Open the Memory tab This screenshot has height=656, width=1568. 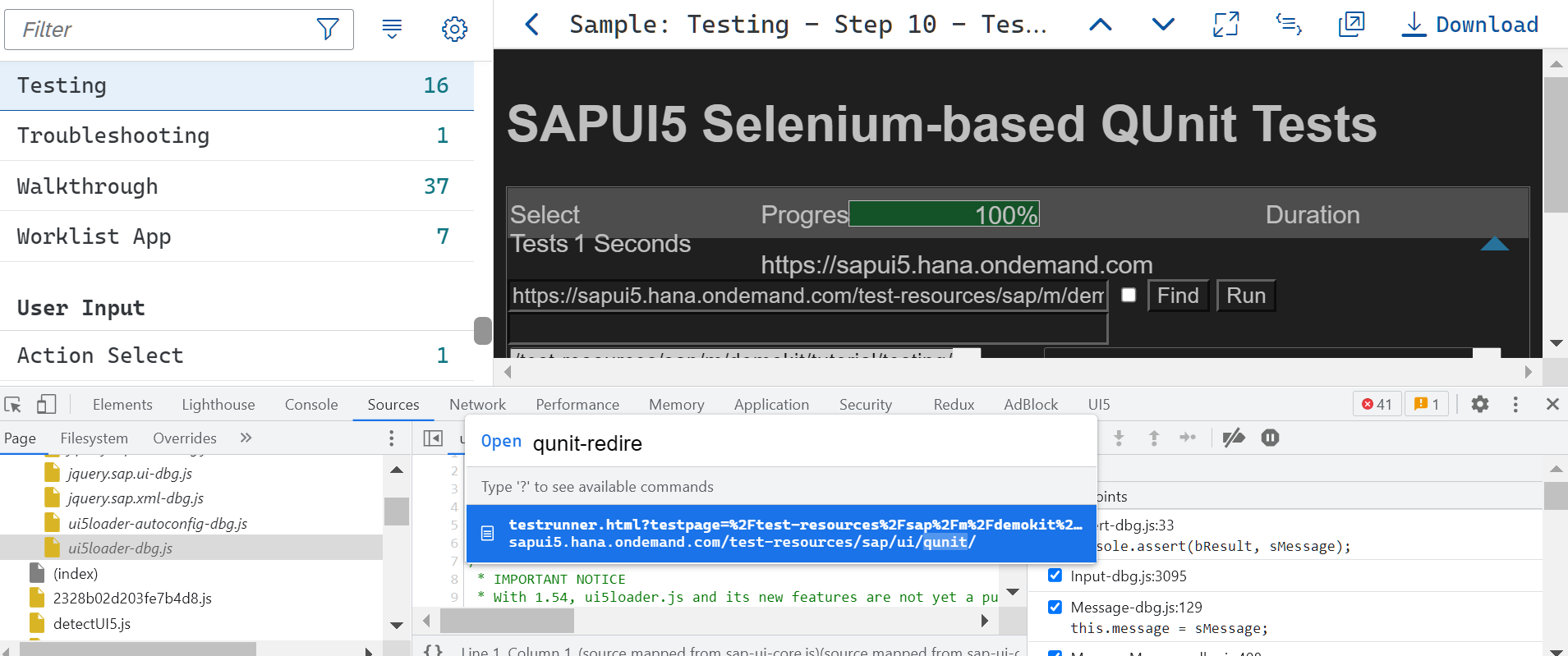pyautogui.click(x=677, y=404)
